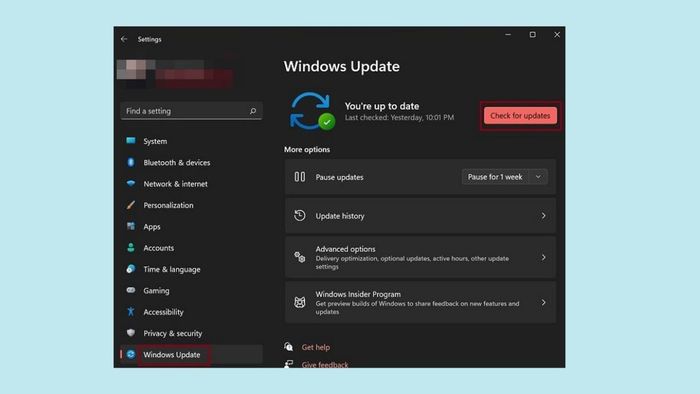The width and height of the screenshot is (700, 394).
Task: Click the Windows Update sidebar icon
Action: pyautogui.click(x=131, y=354)
